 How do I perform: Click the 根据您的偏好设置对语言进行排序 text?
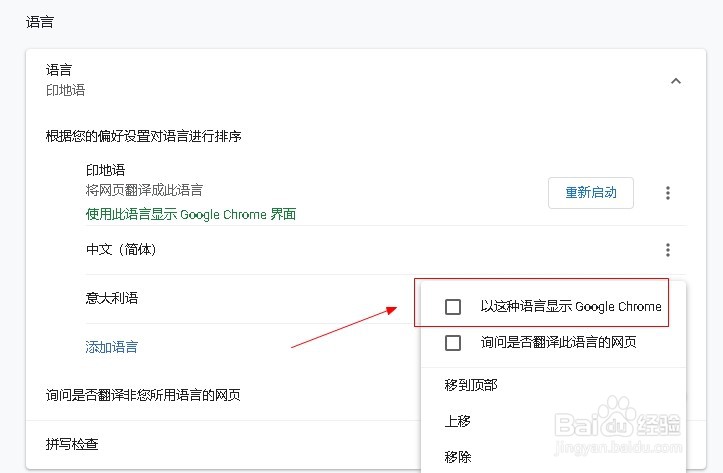143,135
